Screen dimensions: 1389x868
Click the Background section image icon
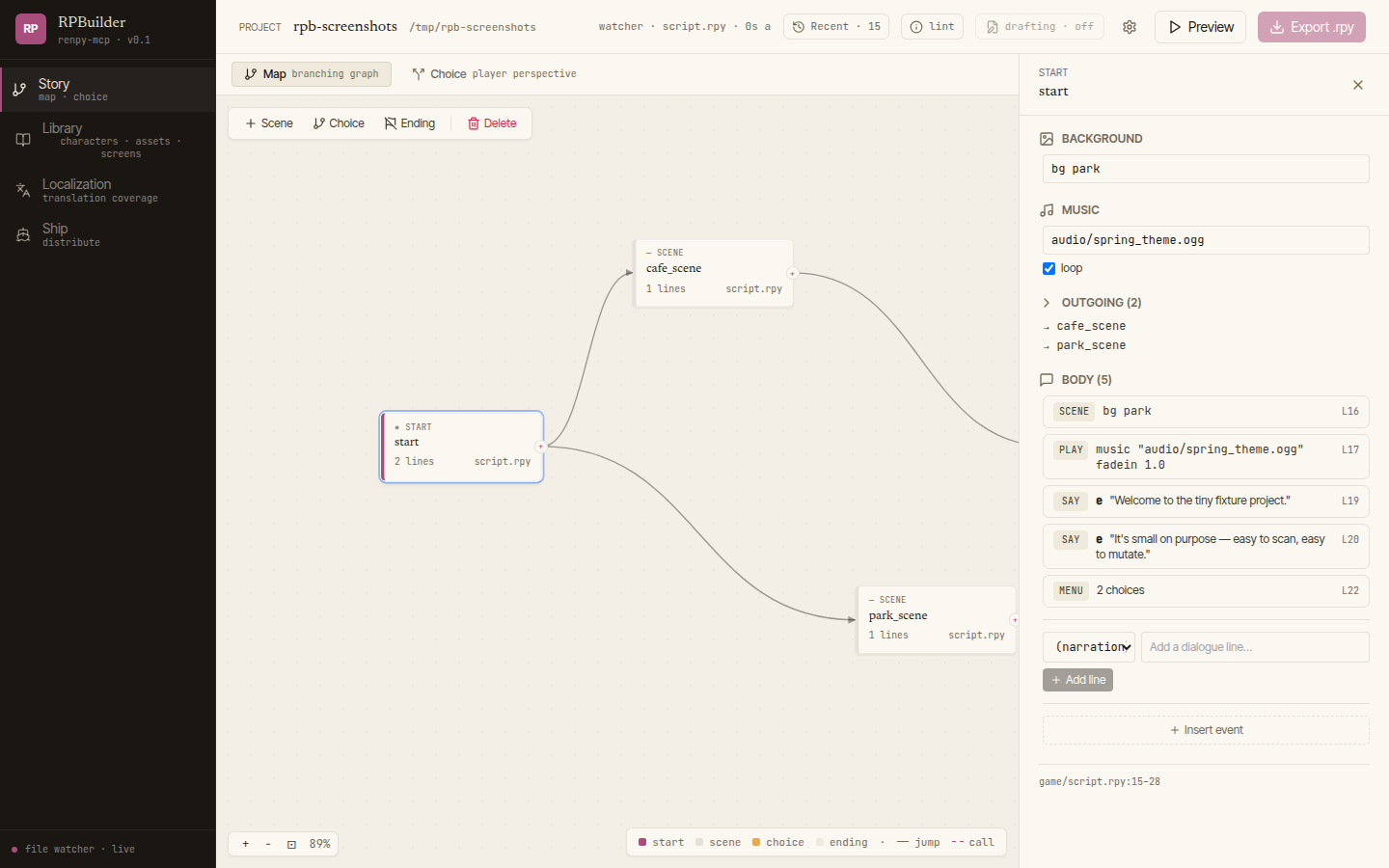tap(1047, 139)
